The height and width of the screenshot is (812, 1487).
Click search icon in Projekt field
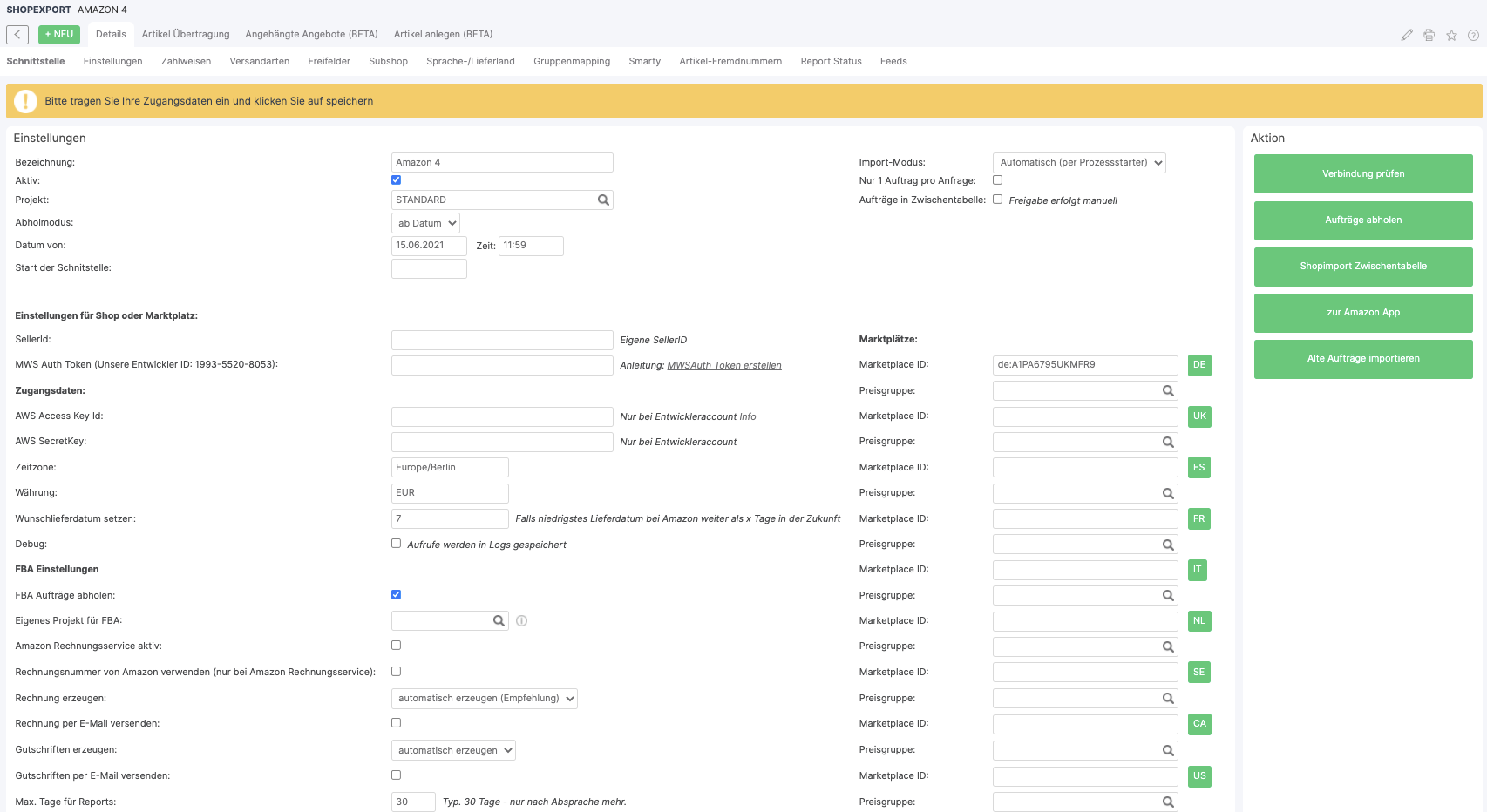[603, 200]
